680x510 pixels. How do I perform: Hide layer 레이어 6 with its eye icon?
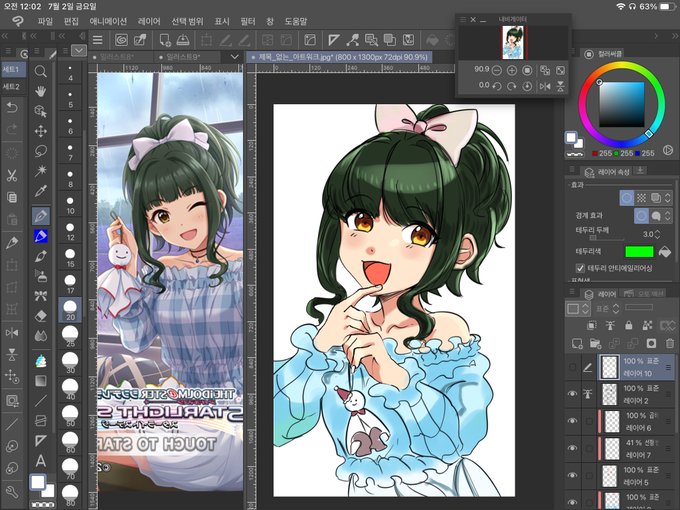click(572, 421)
